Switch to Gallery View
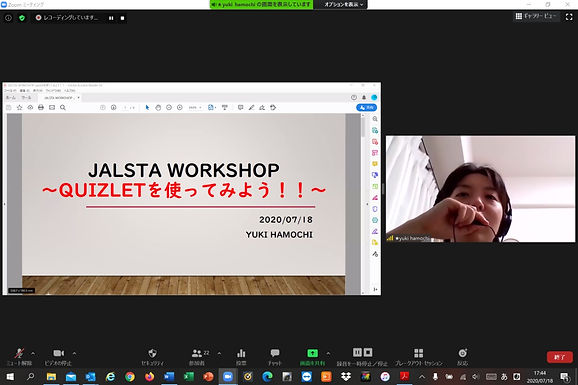Screen dimensions: 578x385 pos(536,16)
